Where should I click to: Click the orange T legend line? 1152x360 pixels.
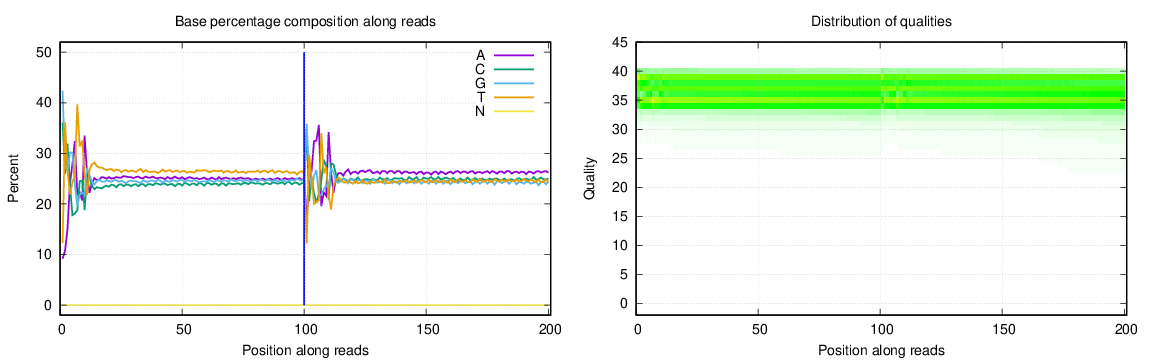(x=513, y=96)
